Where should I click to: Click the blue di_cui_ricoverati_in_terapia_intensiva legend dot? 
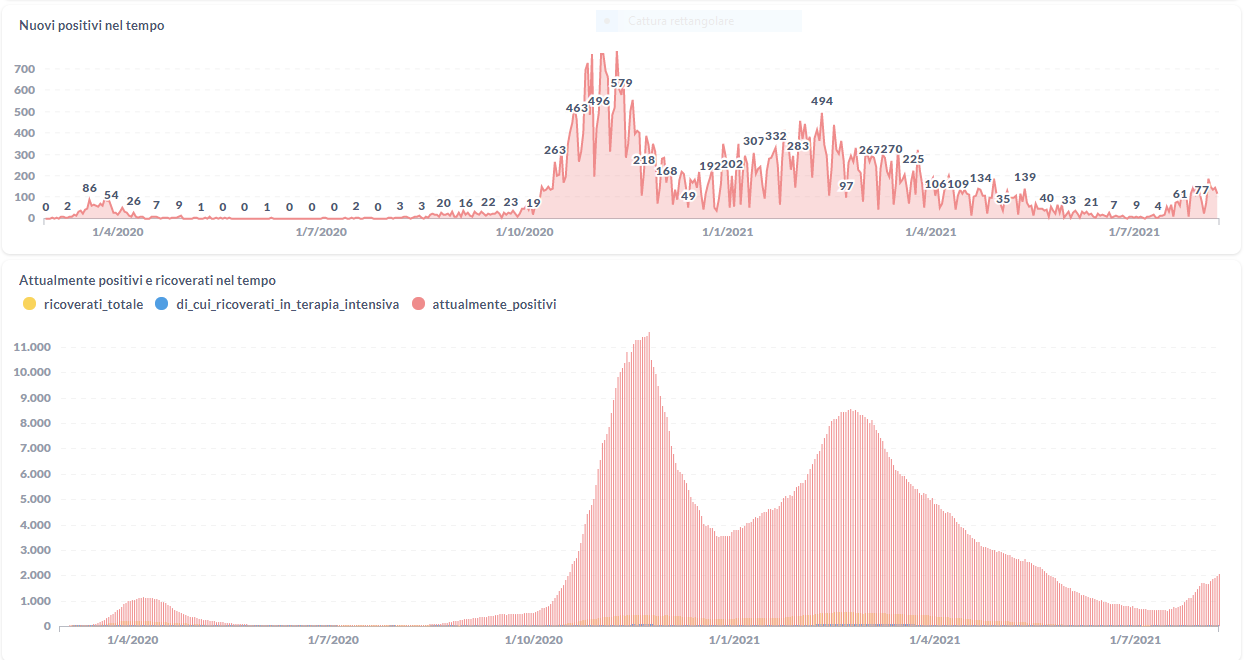[x=162, y=304]
